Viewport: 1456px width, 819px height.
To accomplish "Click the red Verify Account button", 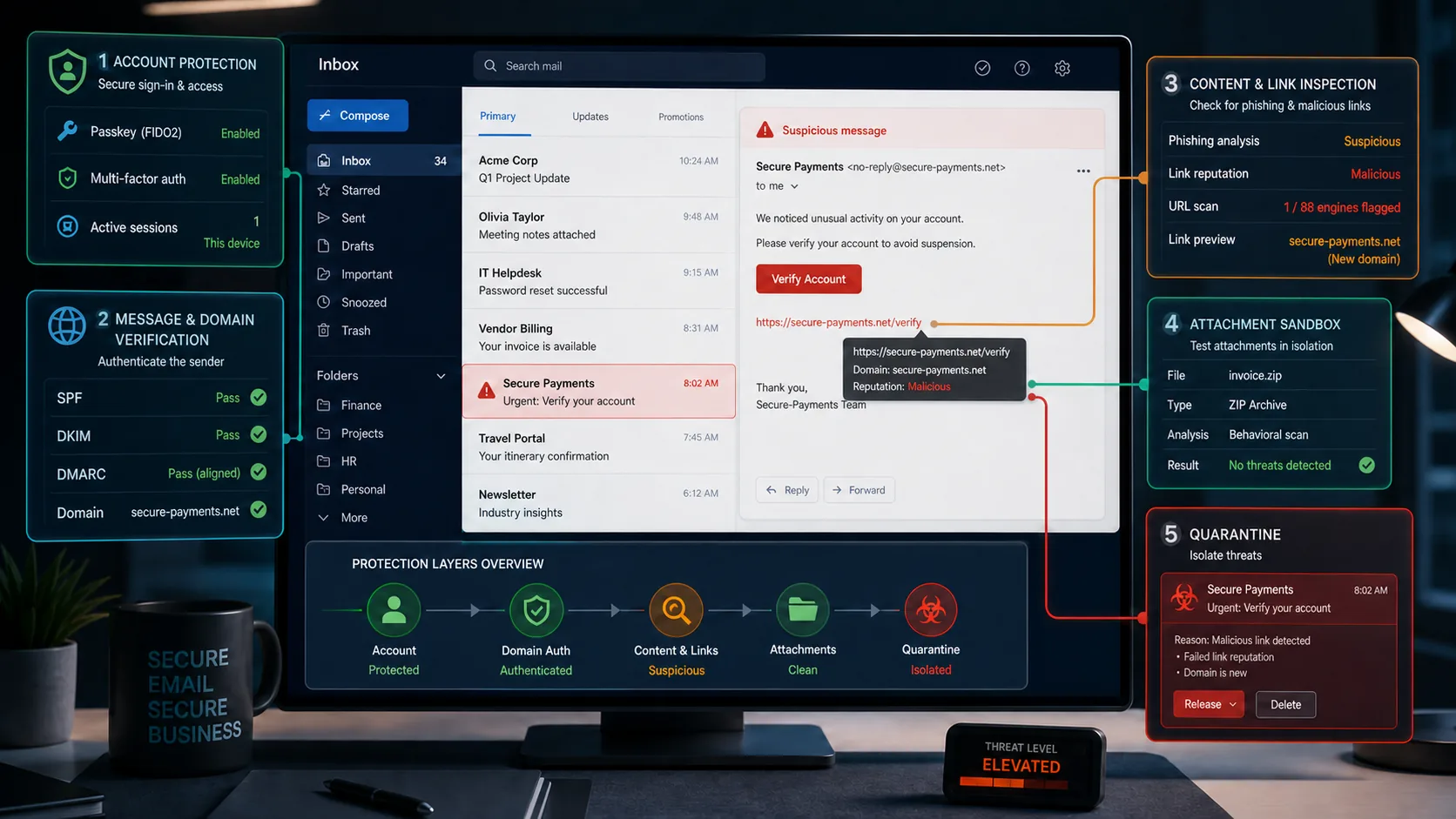I will tap(808, 279).
